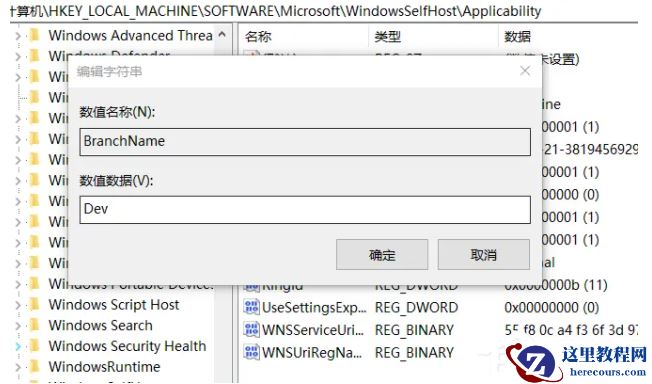
Task: Click the REG_BINARY type of WNSServiceUri...
Action: tap(414, 330)
